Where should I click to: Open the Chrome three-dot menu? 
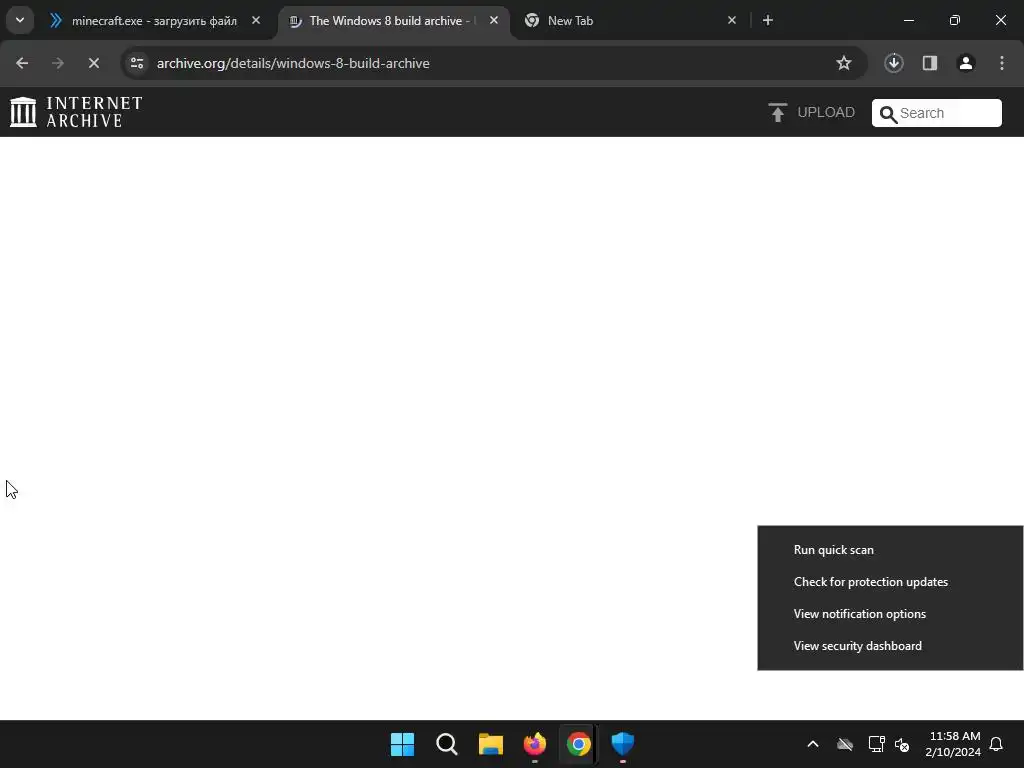point(1002,63)
